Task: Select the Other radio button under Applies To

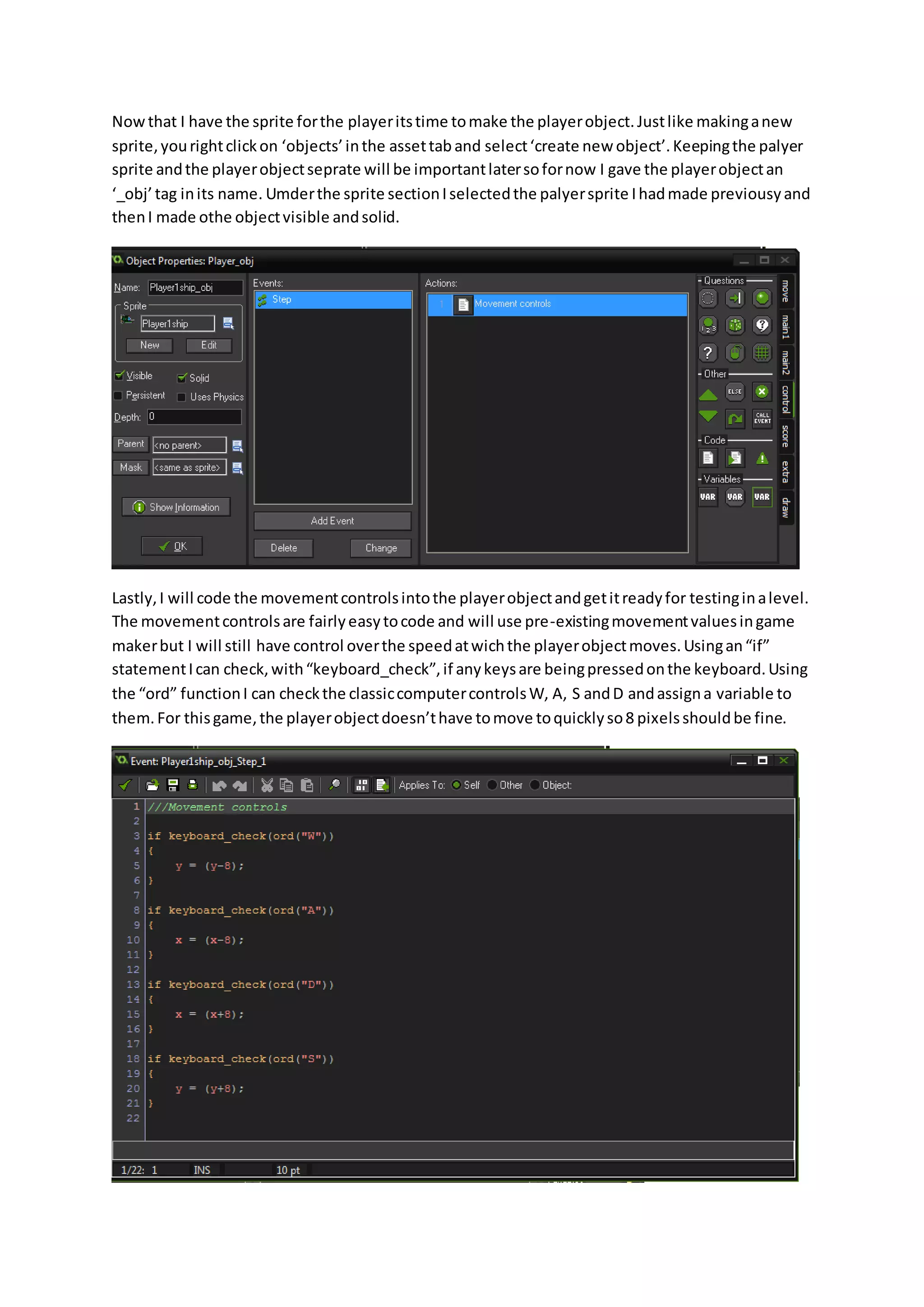Action: 493,786
